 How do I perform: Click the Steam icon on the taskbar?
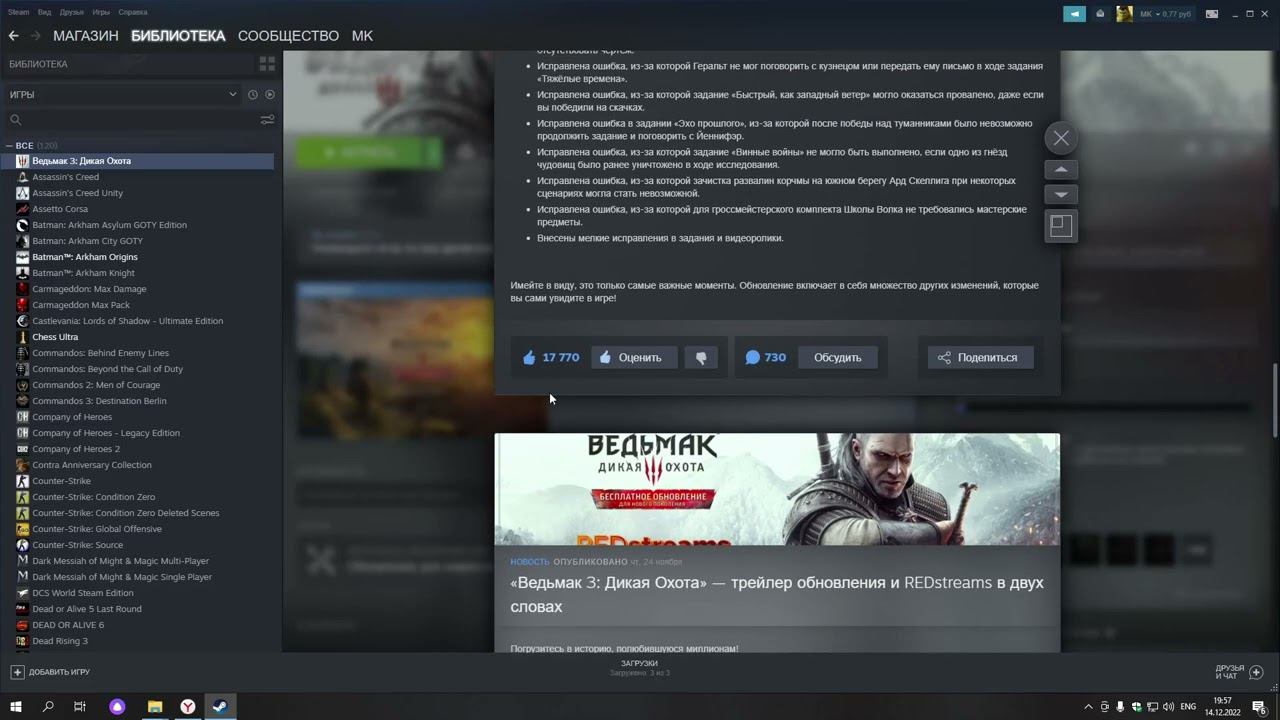[220, 706]
